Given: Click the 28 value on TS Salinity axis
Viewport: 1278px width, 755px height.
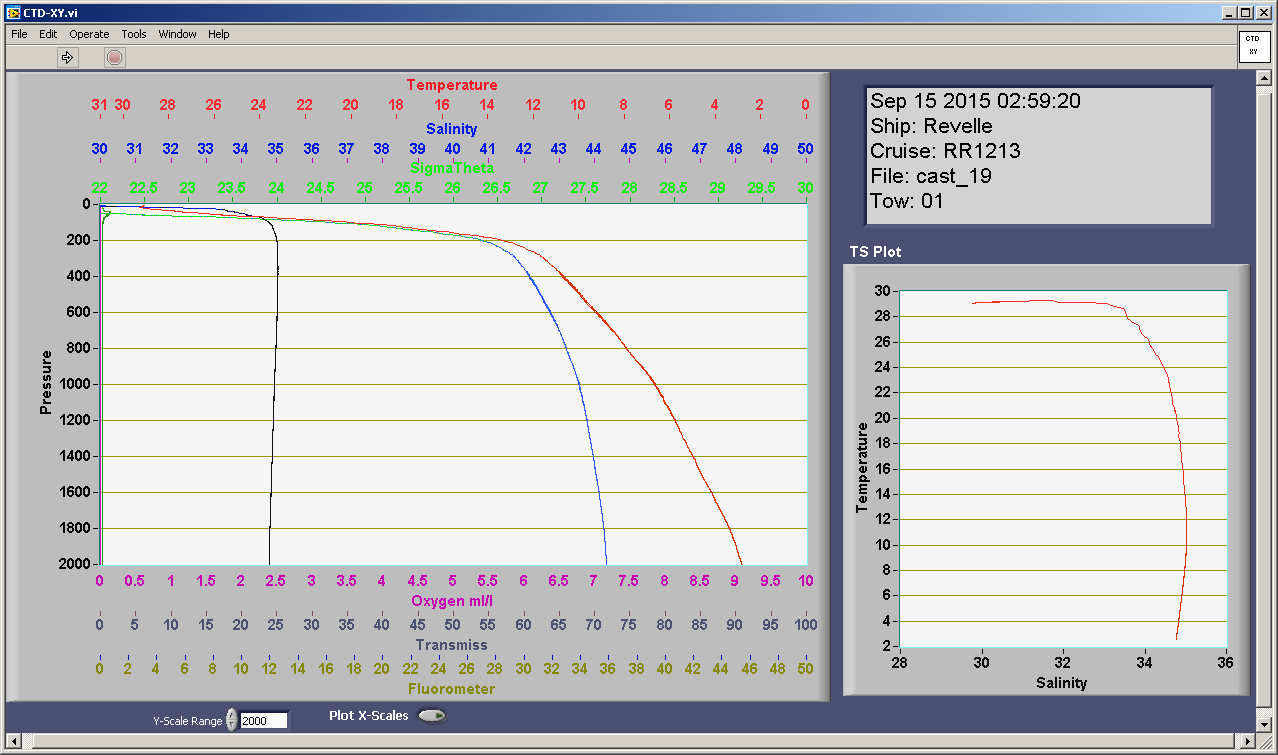Looking at the screenshot, I should [900, 662].
